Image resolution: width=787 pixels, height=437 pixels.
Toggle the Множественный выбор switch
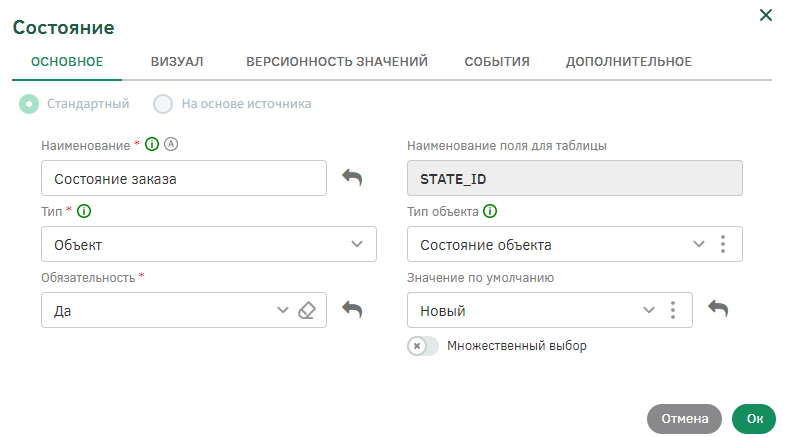(x=423, y=346)
